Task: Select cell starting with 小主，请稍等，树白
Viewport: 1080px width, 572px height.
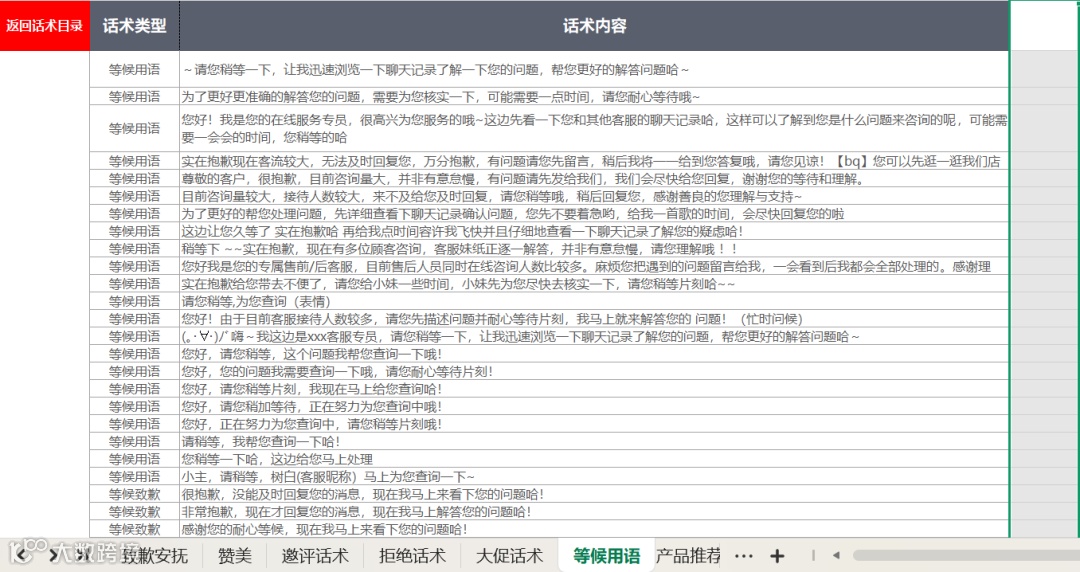Action: (594, 476)
